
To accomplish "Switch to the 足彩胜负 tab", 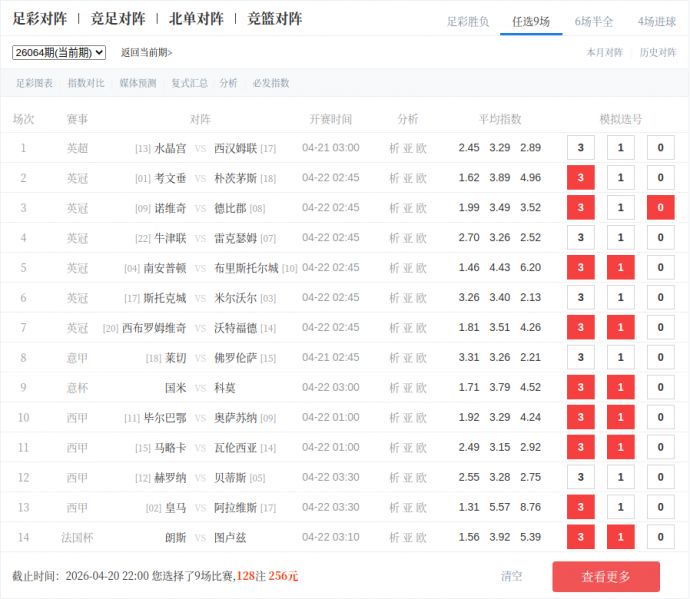I will click(x=467, y=21).
